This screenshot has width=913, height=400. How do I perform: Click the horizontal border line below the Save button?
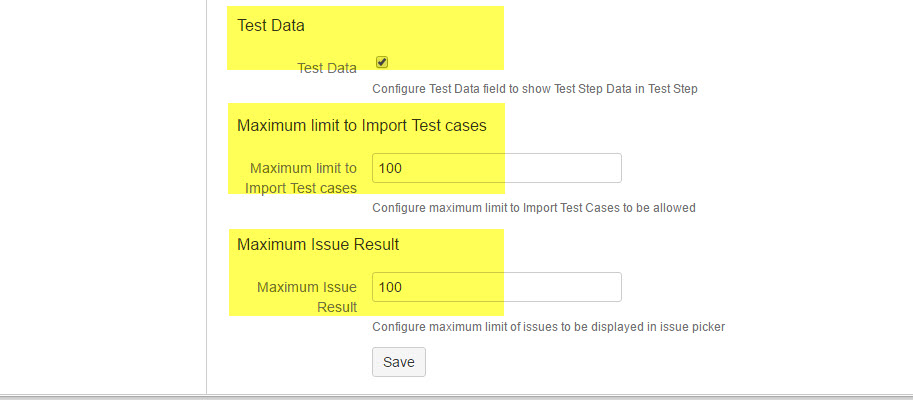(456, 396)
